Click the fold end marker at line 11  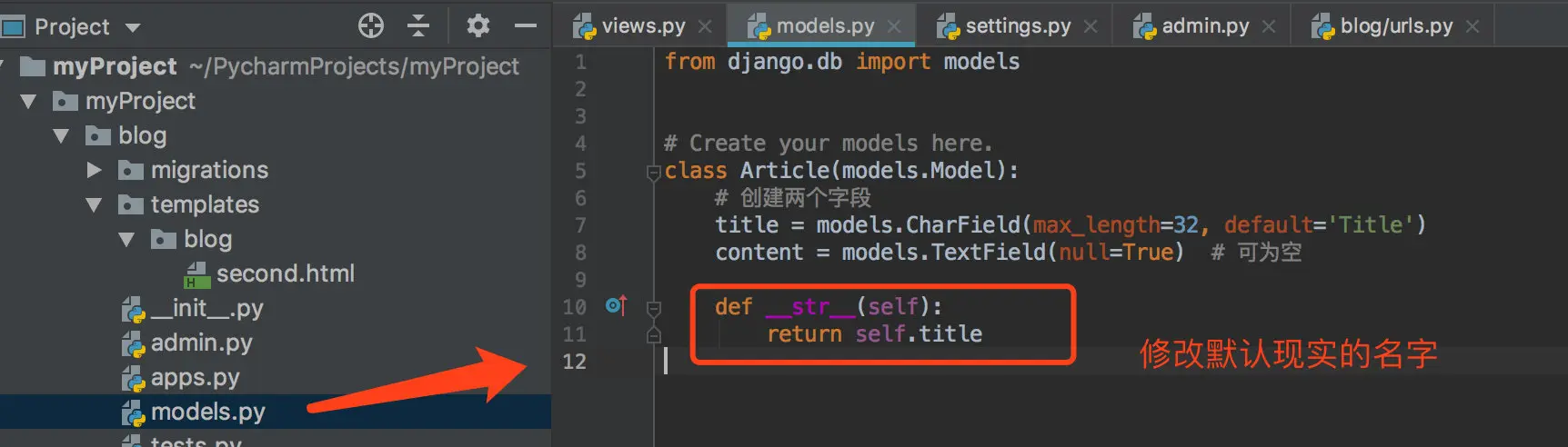coord(653,335)
